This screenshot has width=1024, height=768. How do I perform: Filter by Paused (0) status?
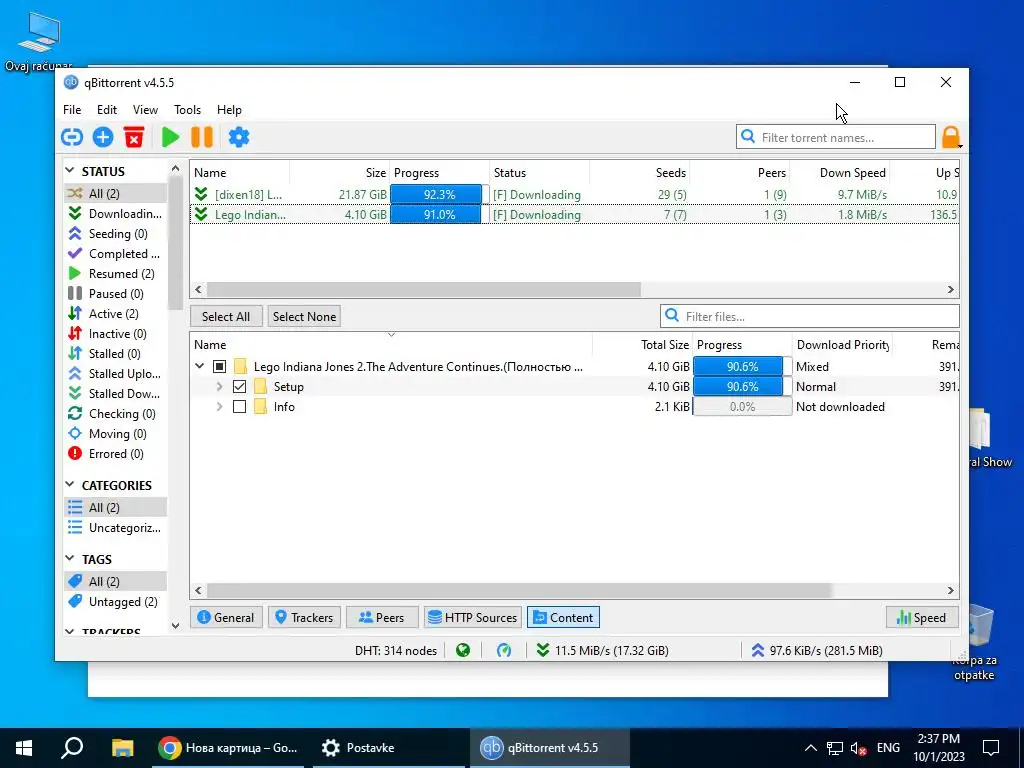click(116, 294)
